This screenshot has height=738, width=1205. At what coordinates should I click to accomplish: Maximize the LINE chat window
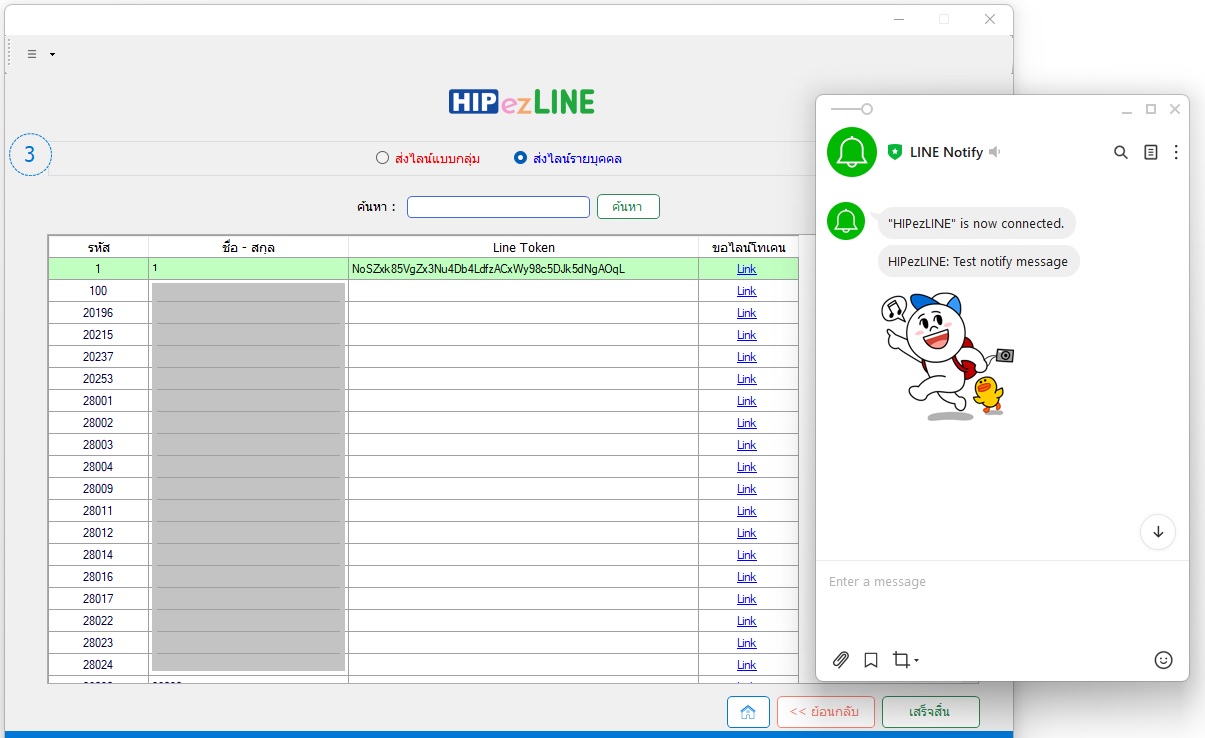click(x=1151, y=109)
